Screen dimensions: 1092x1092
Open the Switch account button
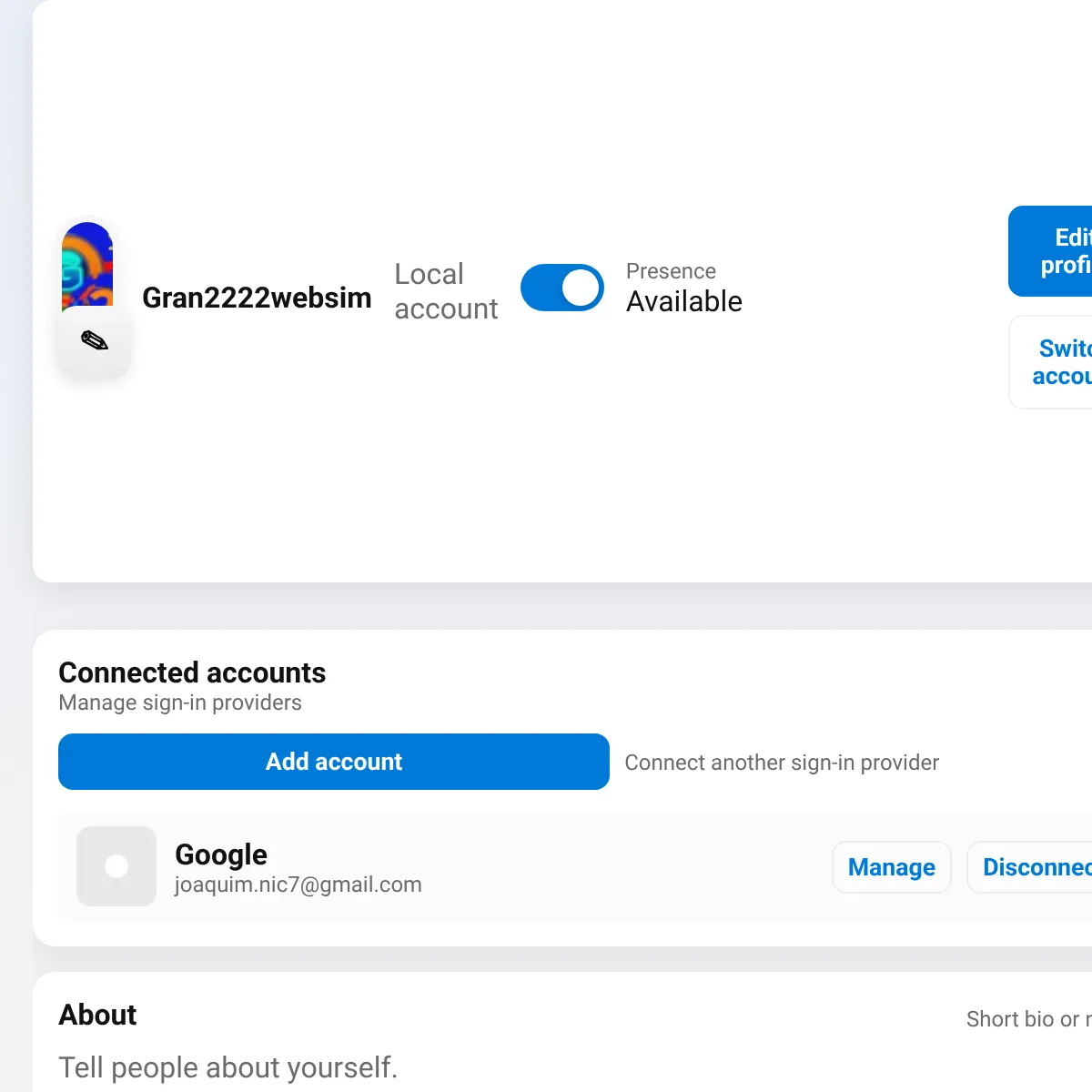tap(1051, 362)
